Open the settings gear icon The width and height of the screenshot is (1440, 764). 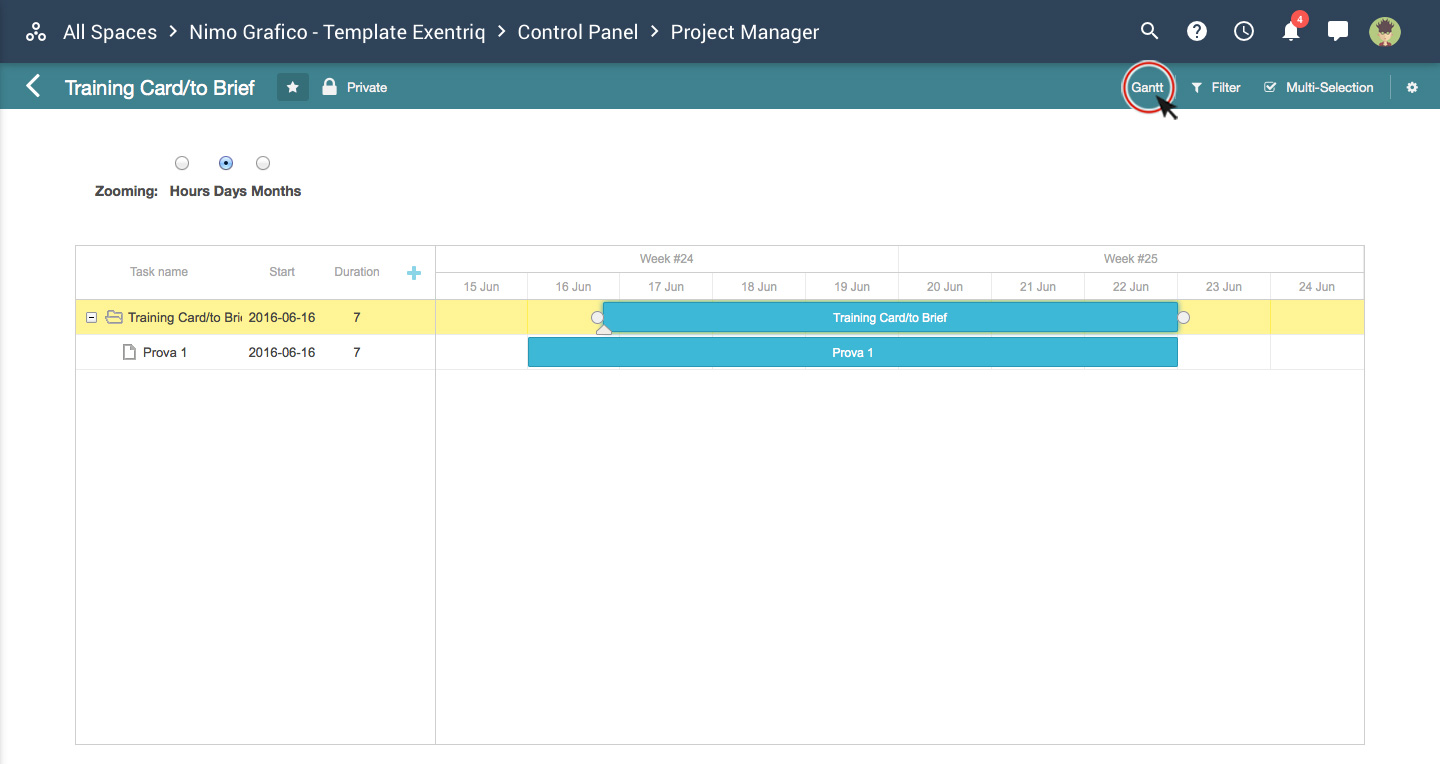coord(1412,88)
